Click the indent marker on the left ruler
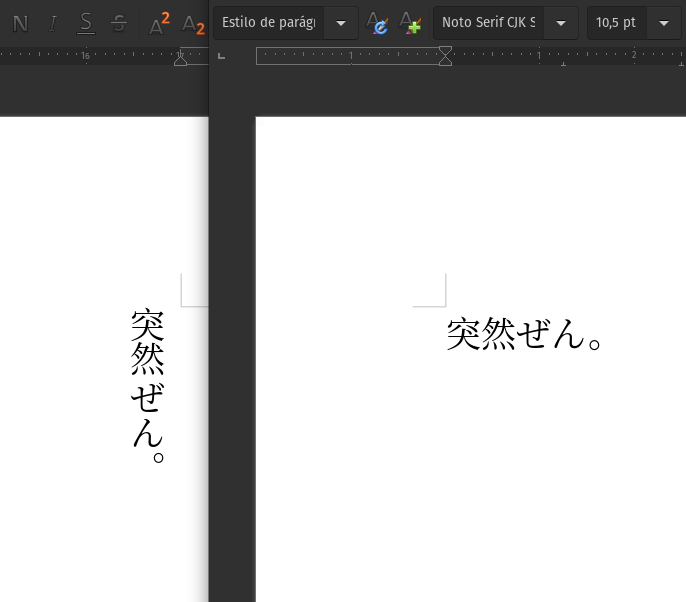 (x=181, y=57)
